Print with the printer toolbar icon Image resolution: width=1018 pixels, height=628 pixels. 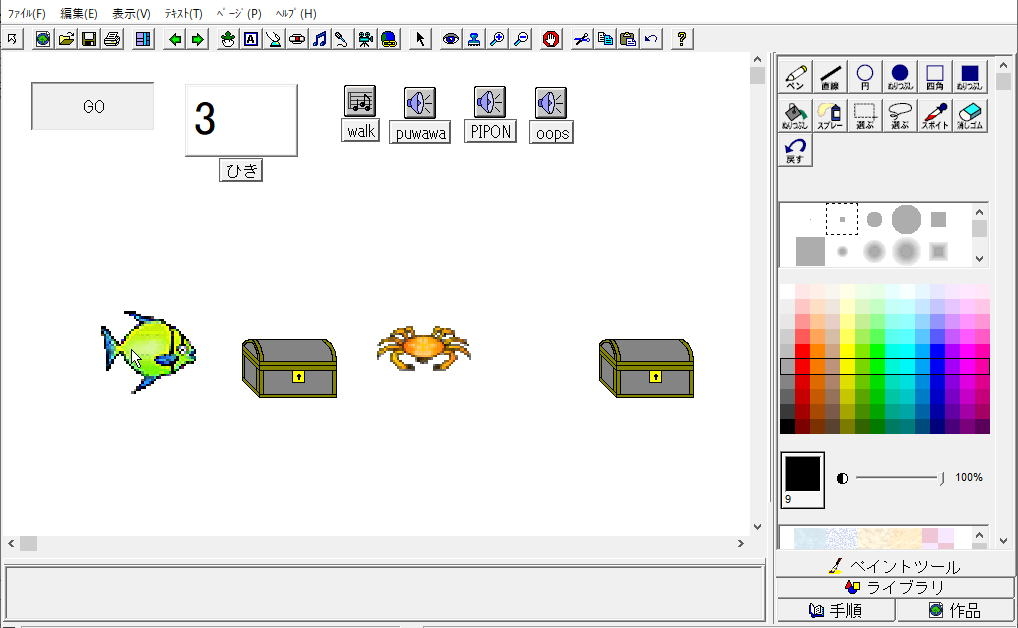(x=112, y=39)
